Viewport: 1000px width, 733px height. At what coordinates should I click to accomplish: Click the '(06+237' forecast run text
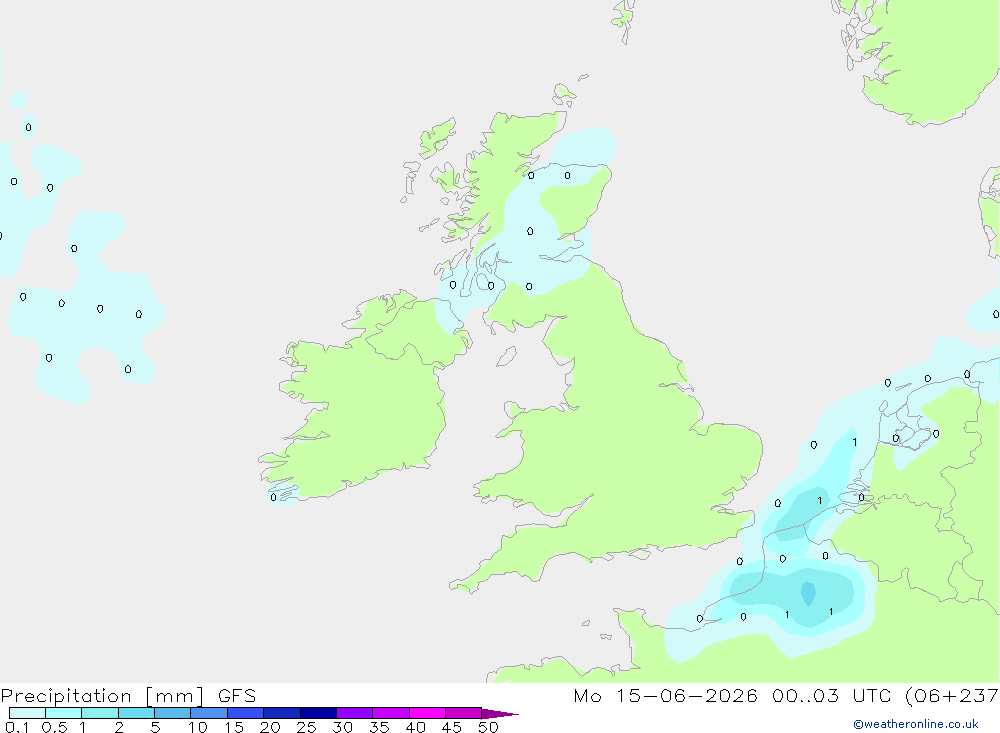(x=952, y=696)
